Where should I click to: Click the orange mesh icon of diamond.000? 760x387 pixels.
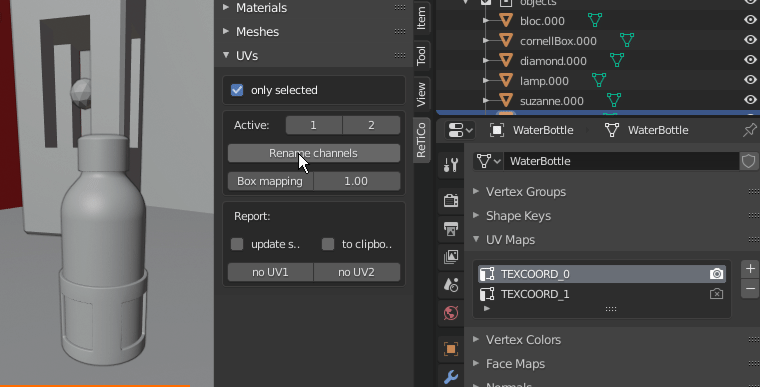506,61
